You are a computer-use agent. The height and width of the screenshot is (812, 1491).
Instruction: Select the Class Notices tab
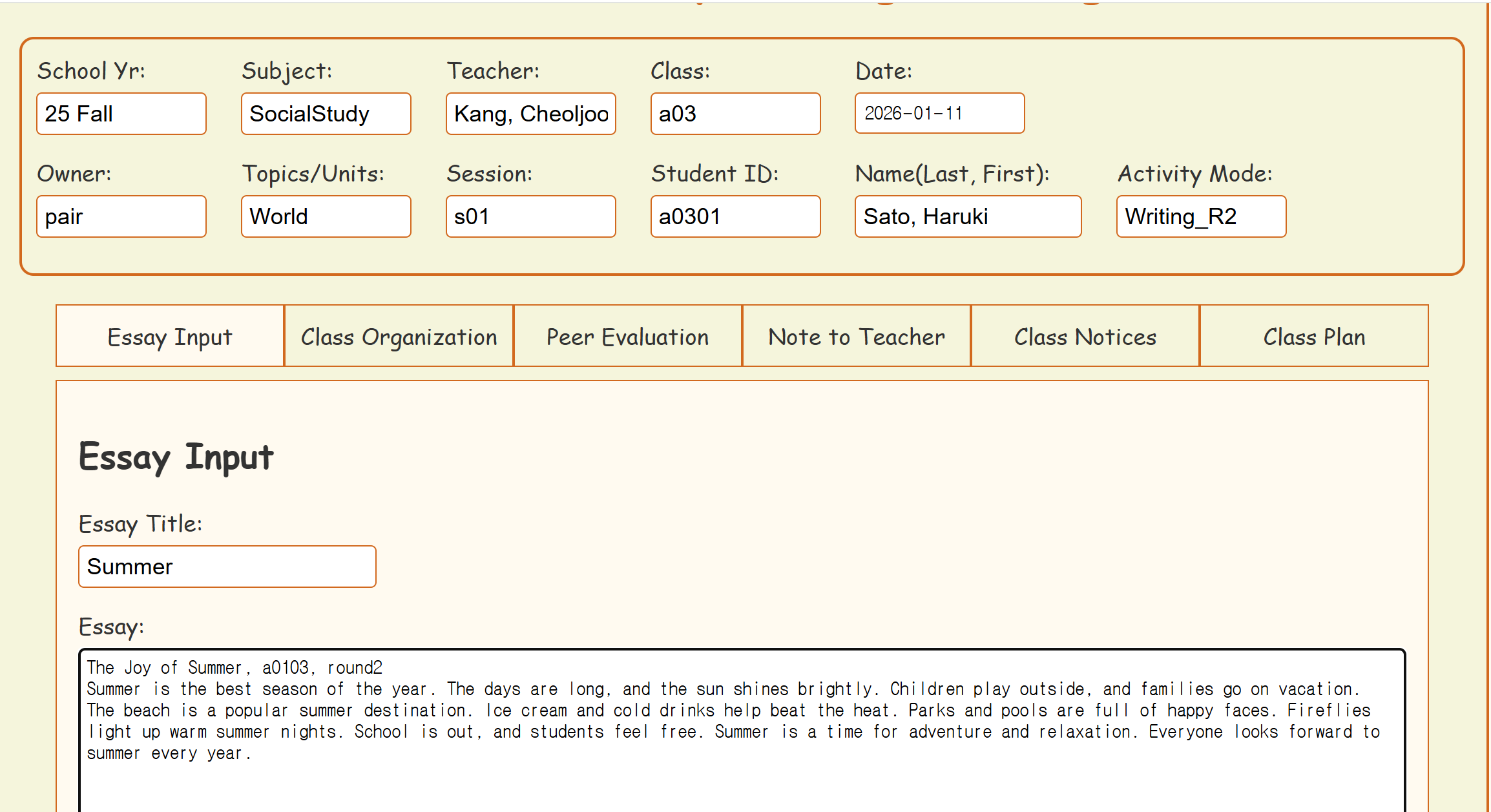tap(1085, 336)
